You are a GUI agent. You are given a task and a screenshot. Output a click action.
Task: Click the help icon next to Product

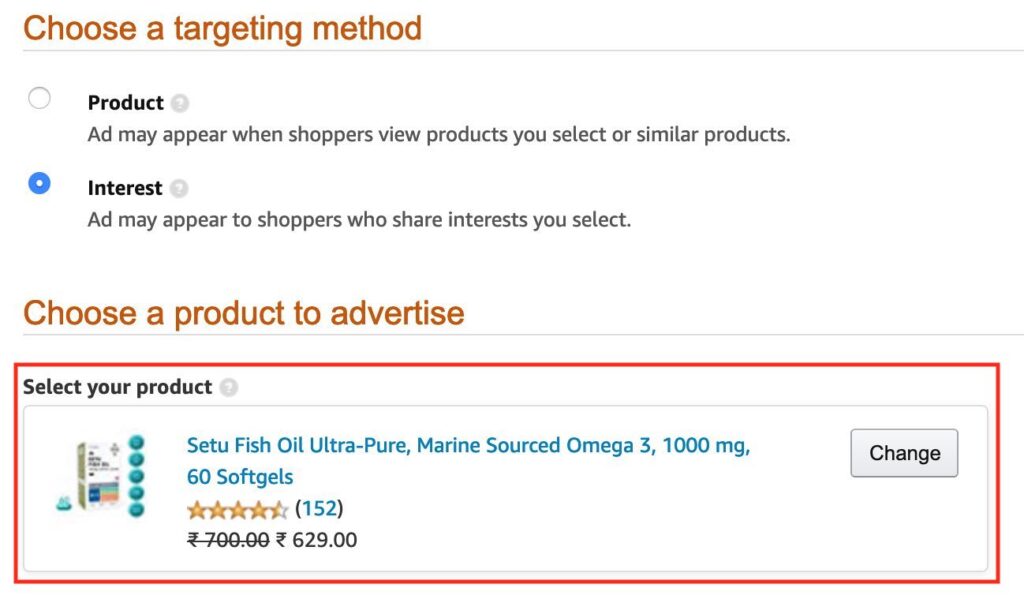[180, 102]
